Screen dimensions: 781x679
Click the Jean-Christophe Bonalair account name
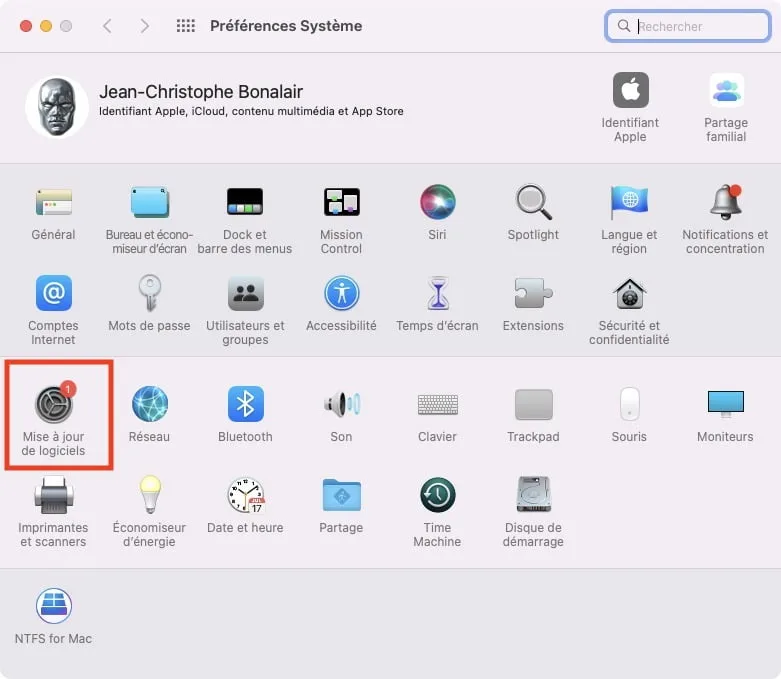(x=201, y=92)
